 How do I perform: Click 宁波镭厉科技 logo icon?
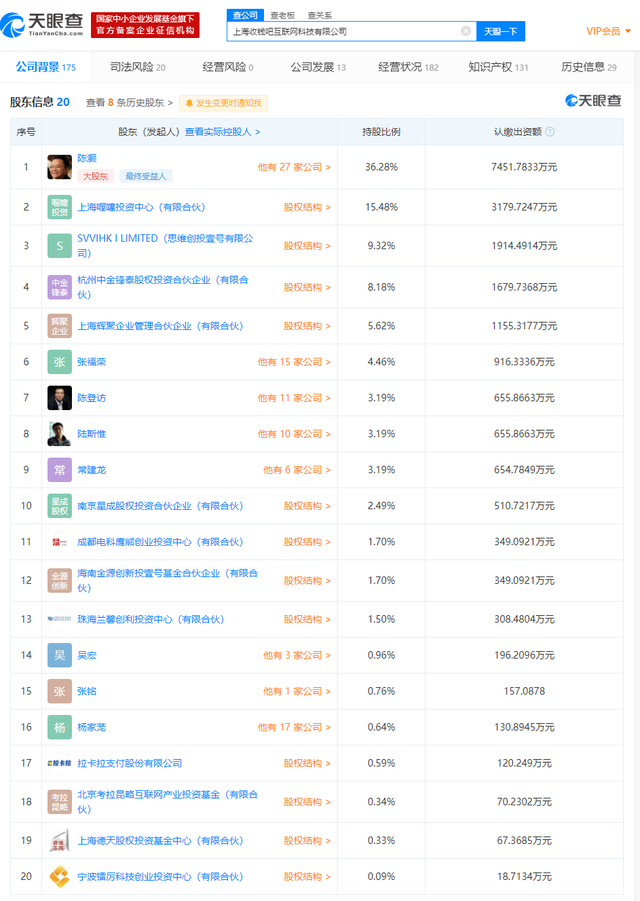click(x=60, y=876)
